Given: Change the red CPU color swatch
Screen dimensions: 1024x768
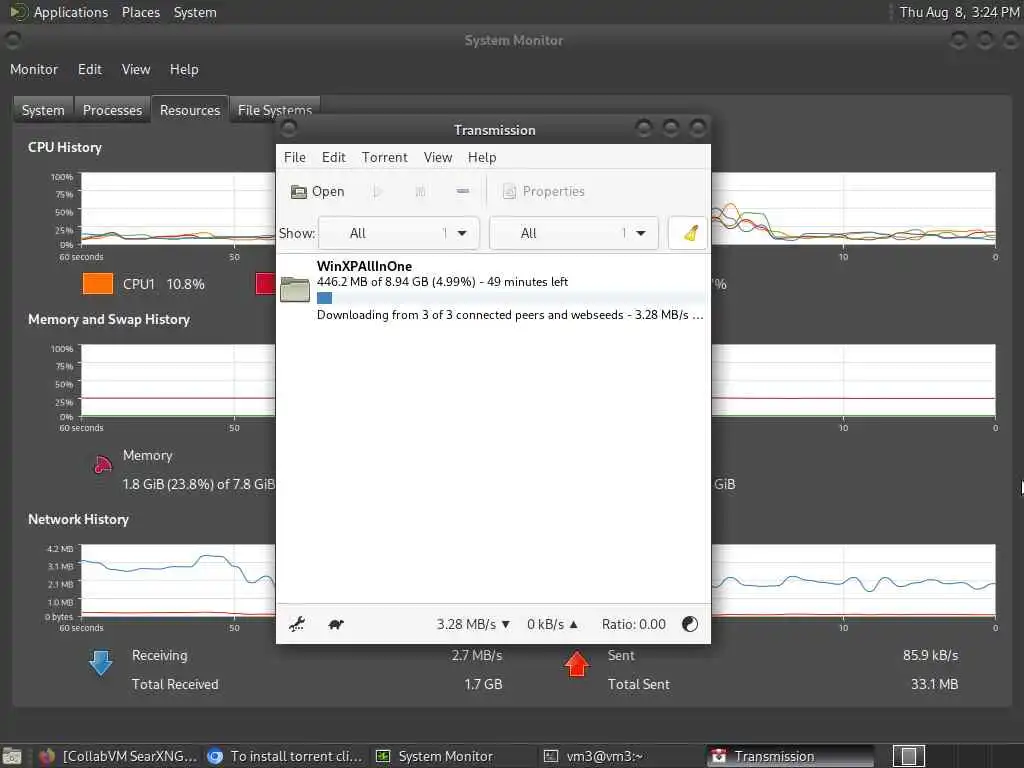Looking at the screenshot, I should 265,283.
